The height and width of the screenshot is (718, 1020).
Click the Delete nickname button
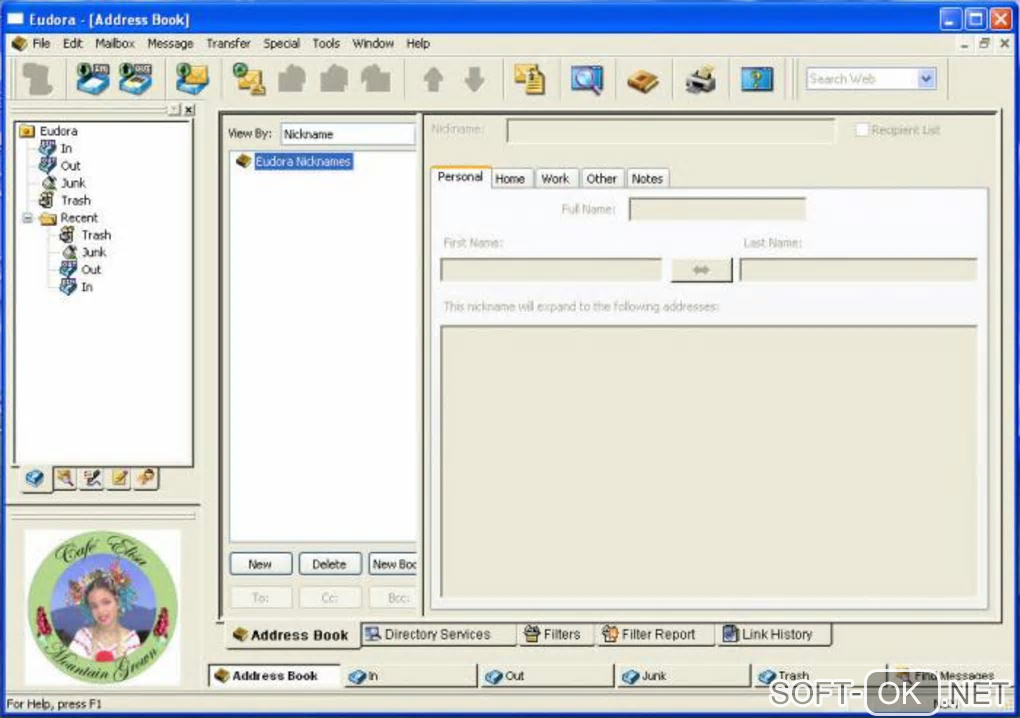(x=329, y=564)
